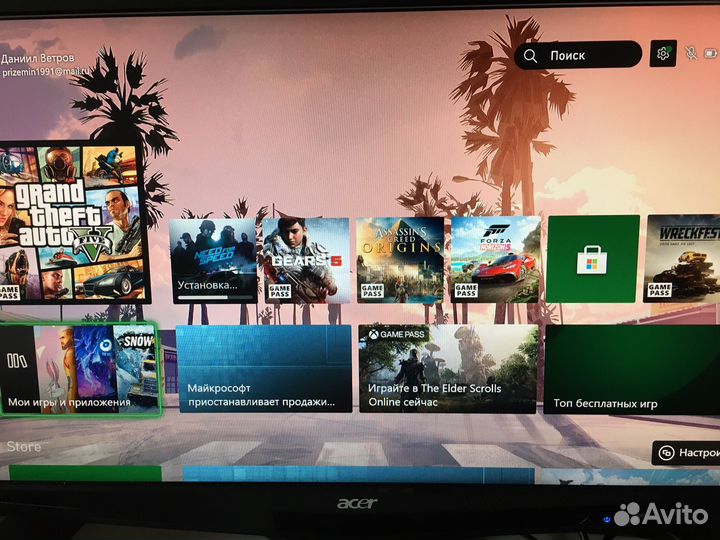720x540 pixels.
Task: Click the magnifying glass search icon
Action: click(530, 56)
